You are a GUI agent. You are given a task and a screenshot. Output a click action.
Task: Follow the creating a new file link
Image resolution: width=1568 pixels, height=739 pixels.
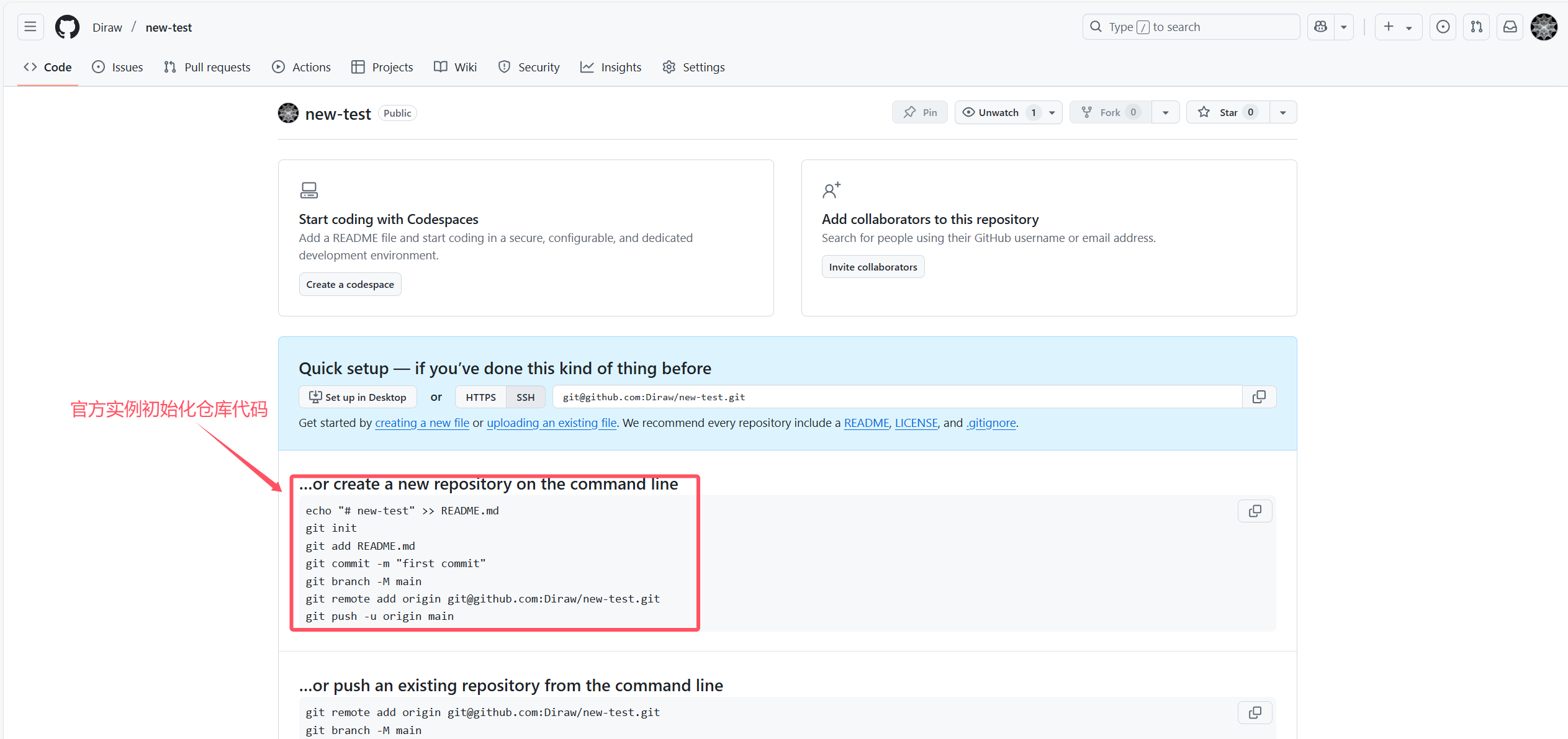click(x=422, y=423)
